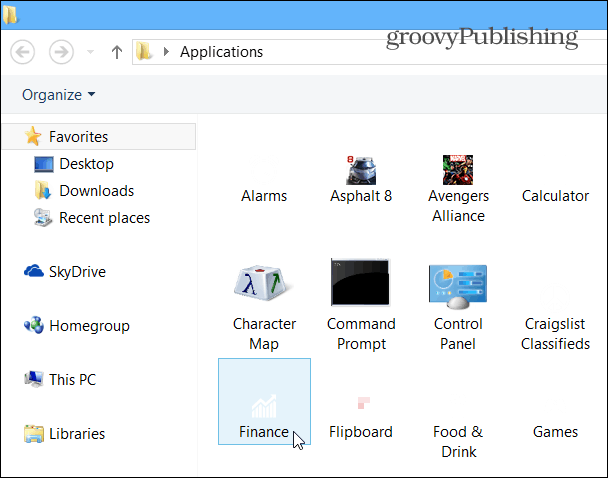Open the Organize dropdown menu

point(59,95)
